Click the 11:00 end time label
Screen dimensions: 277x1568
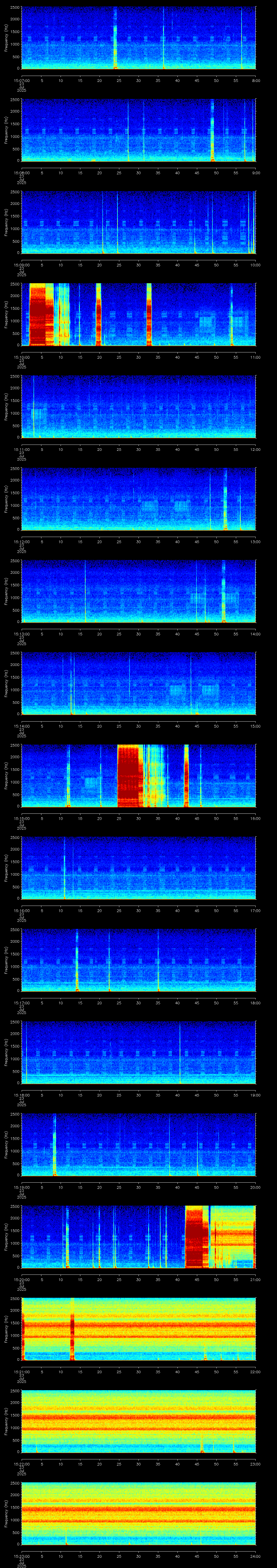click(x=255, y=357)
